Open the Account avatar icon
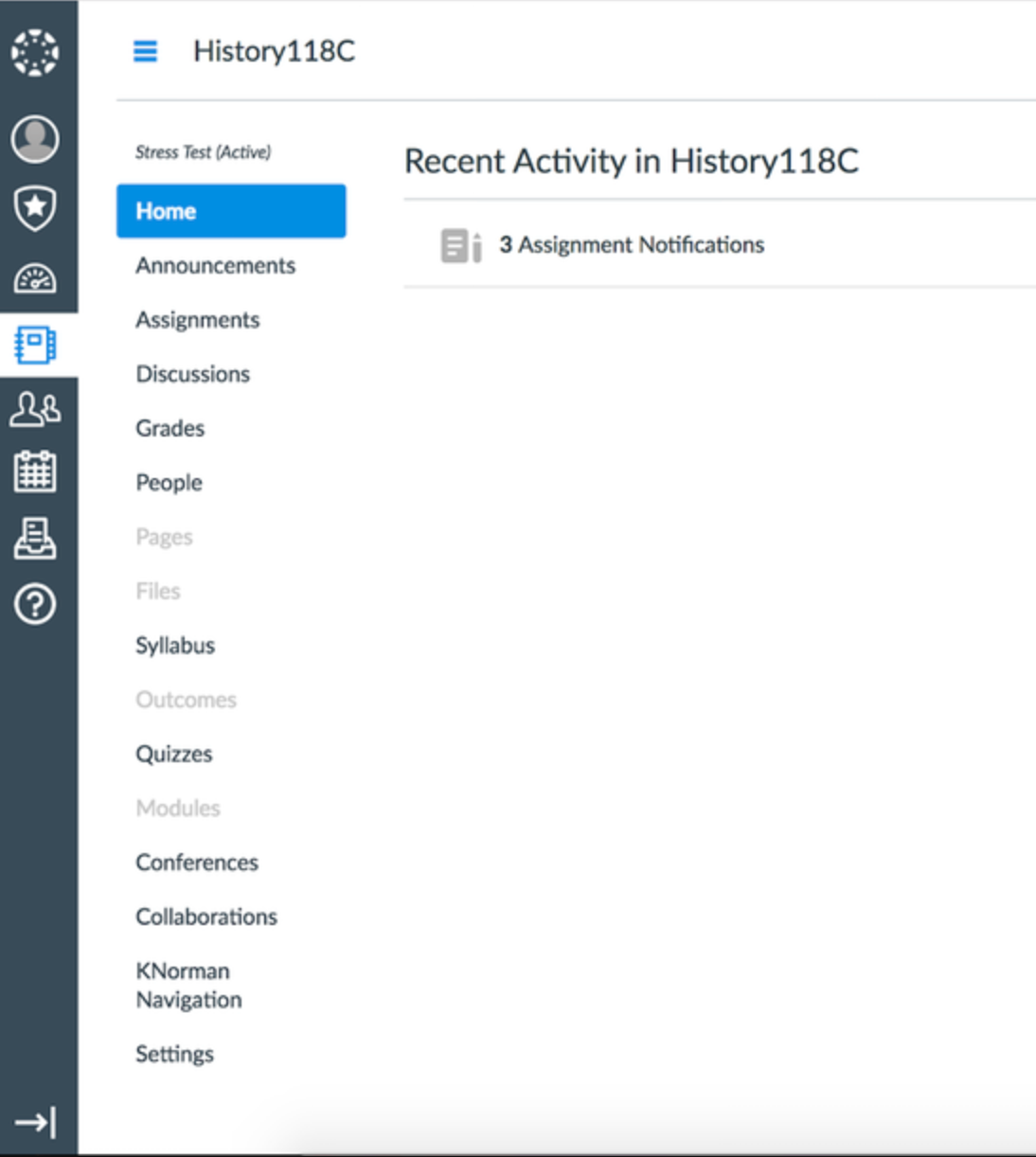The height and width of the screenshot is (1157, 1036). (35, 138)
